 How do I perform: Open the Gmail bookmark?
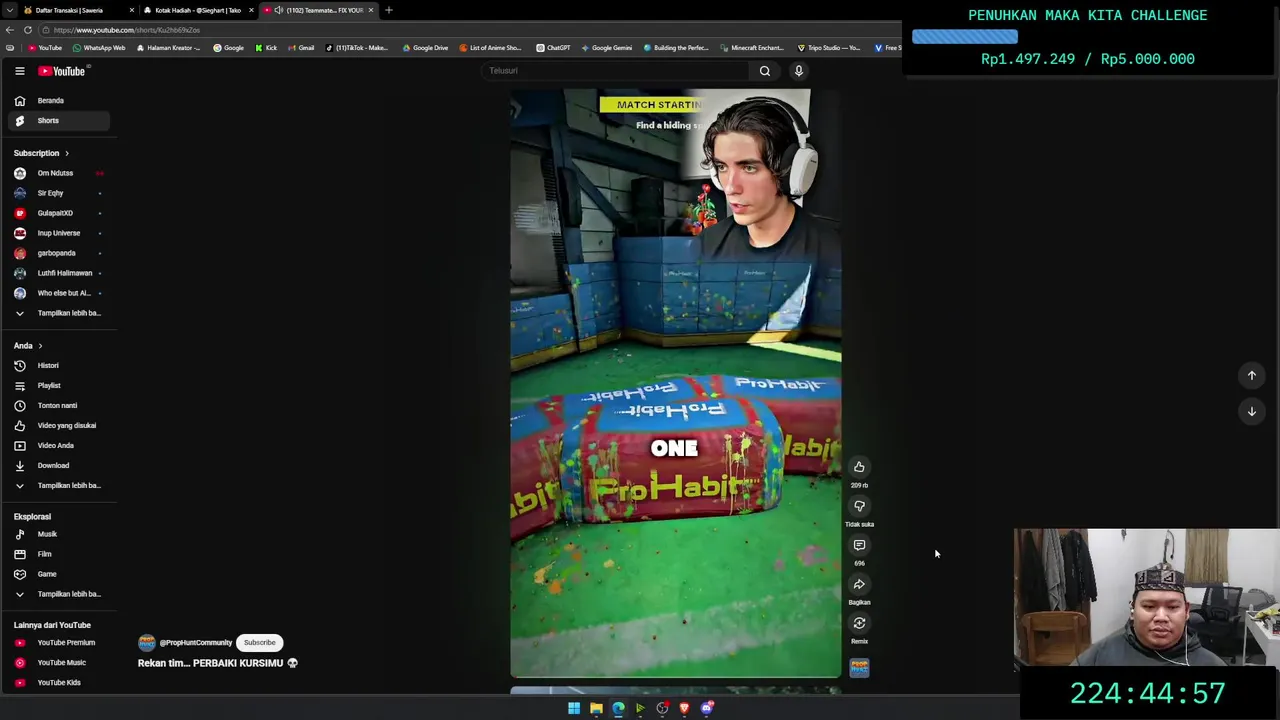click(301, 48)
